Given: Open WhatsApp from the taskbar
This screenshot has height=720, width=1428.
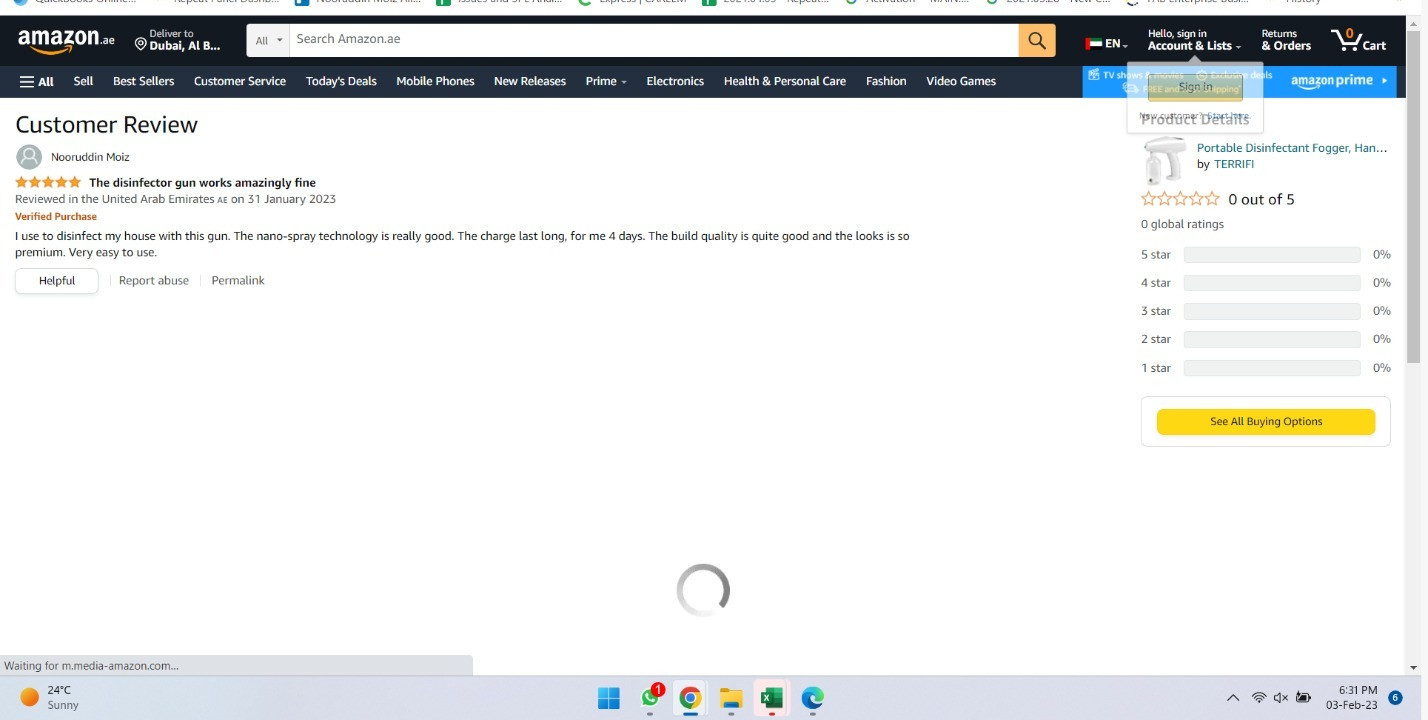Looking at the screenshot, I should (x=651, y=697).
